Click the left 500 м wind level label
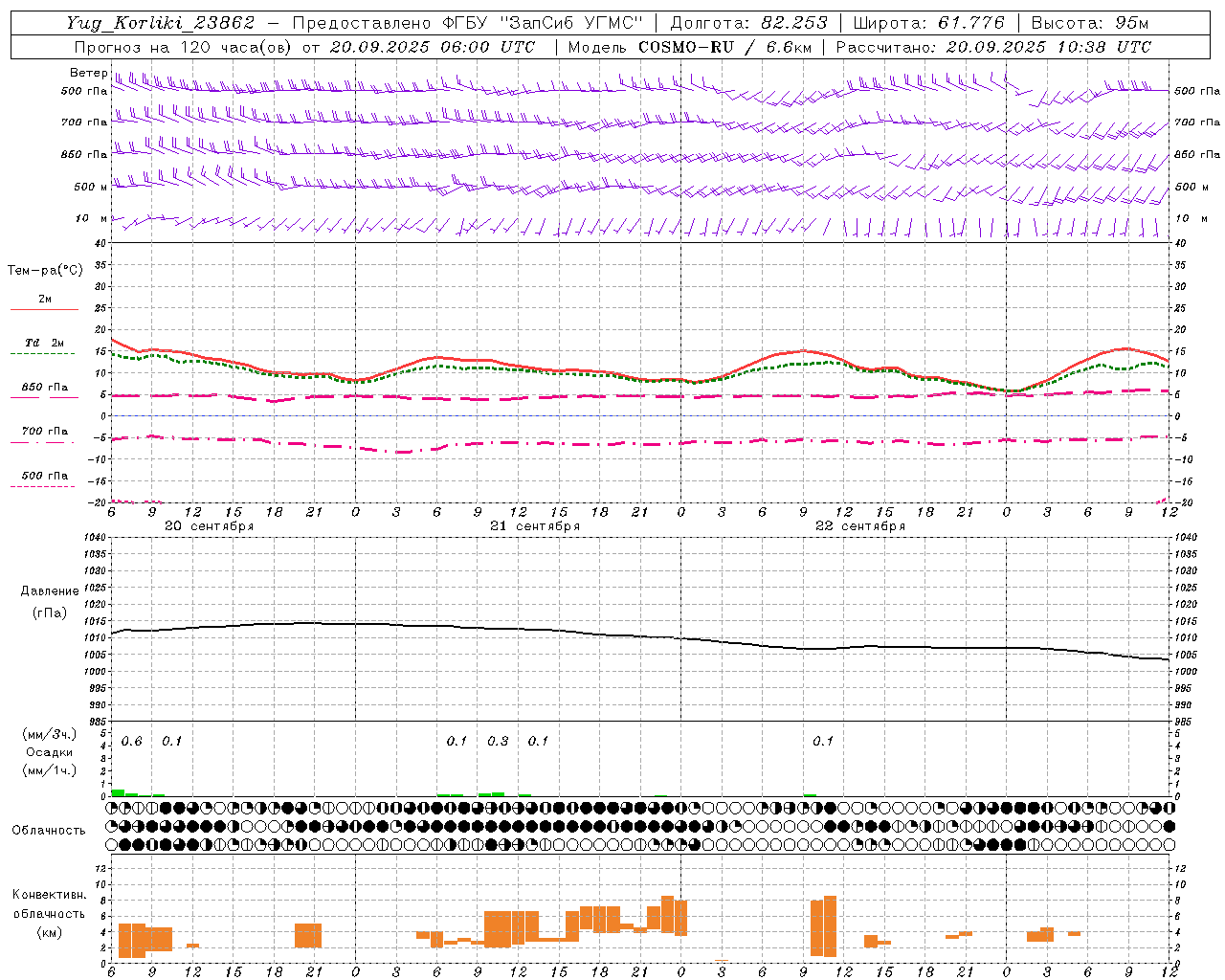The width and height of the screenshot is (1225, 980). click(x=91, y=187)
